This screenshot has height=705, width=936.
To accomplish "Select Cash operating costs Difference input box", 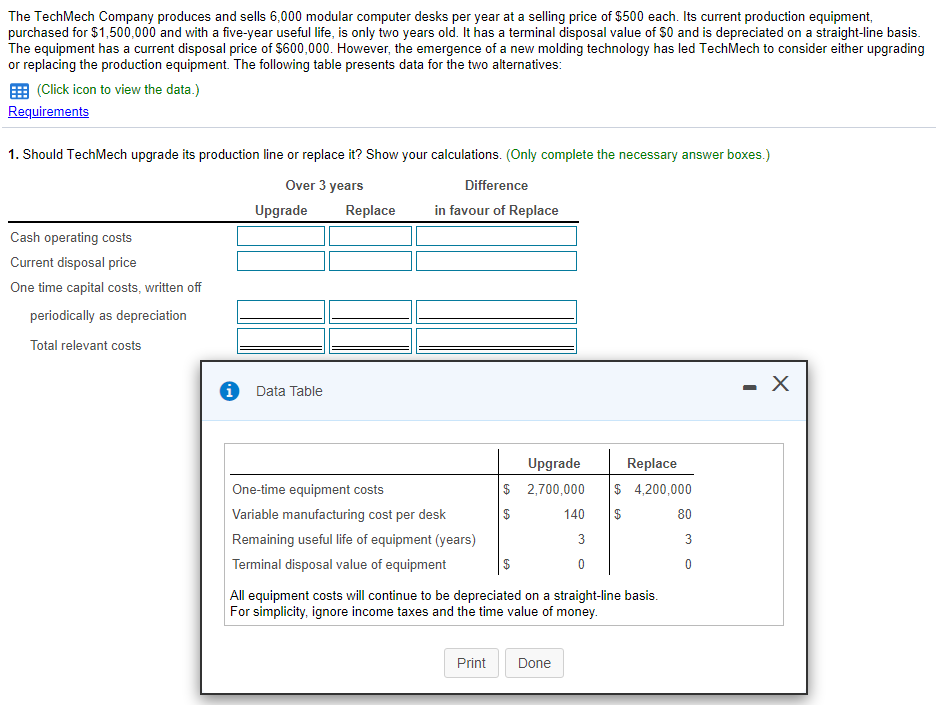I will 496,236.
